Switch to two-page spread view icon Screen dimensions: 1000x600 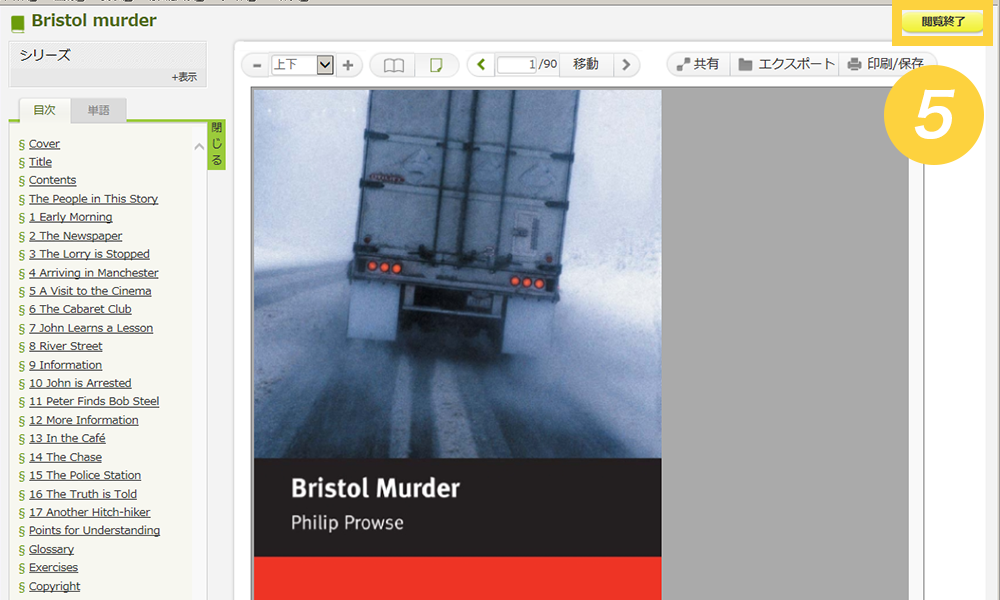(x=393, y=65)
